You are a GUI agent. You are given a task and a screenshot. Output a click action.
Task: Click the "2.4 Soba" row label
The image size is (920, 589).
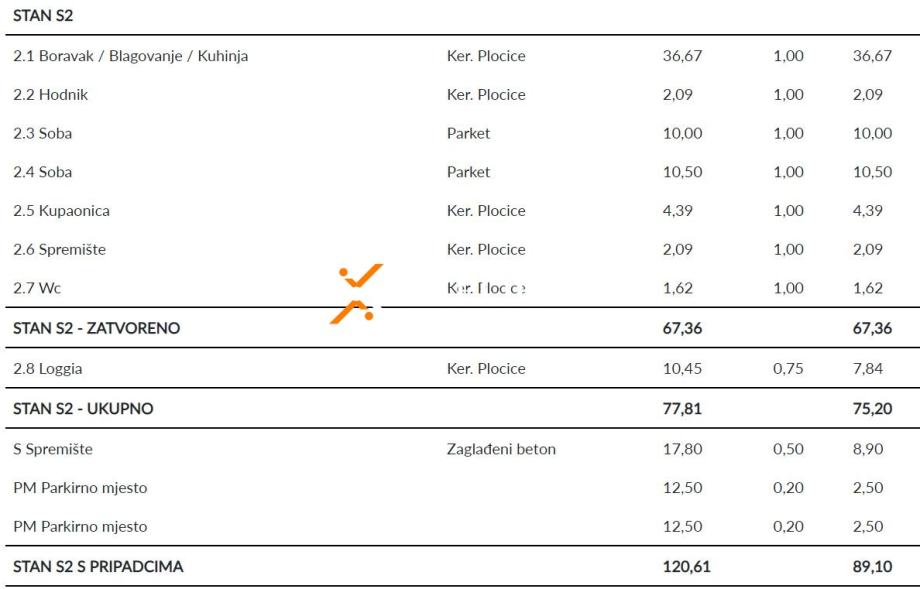pos(42,172)
